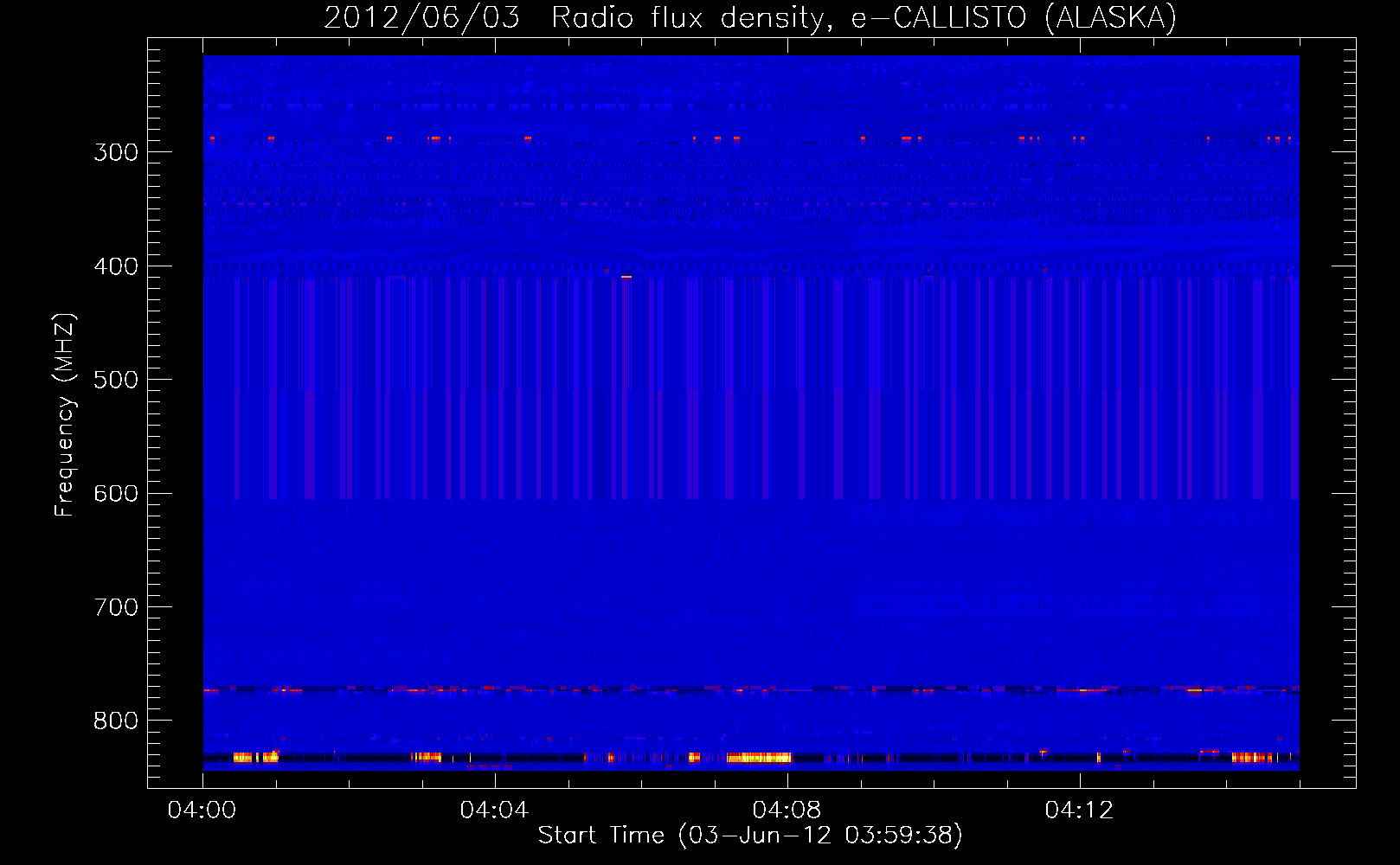Click the 500 frequency tick label
The width and height of the screenshot is (1400, 865).
click(x=116, y=380)
